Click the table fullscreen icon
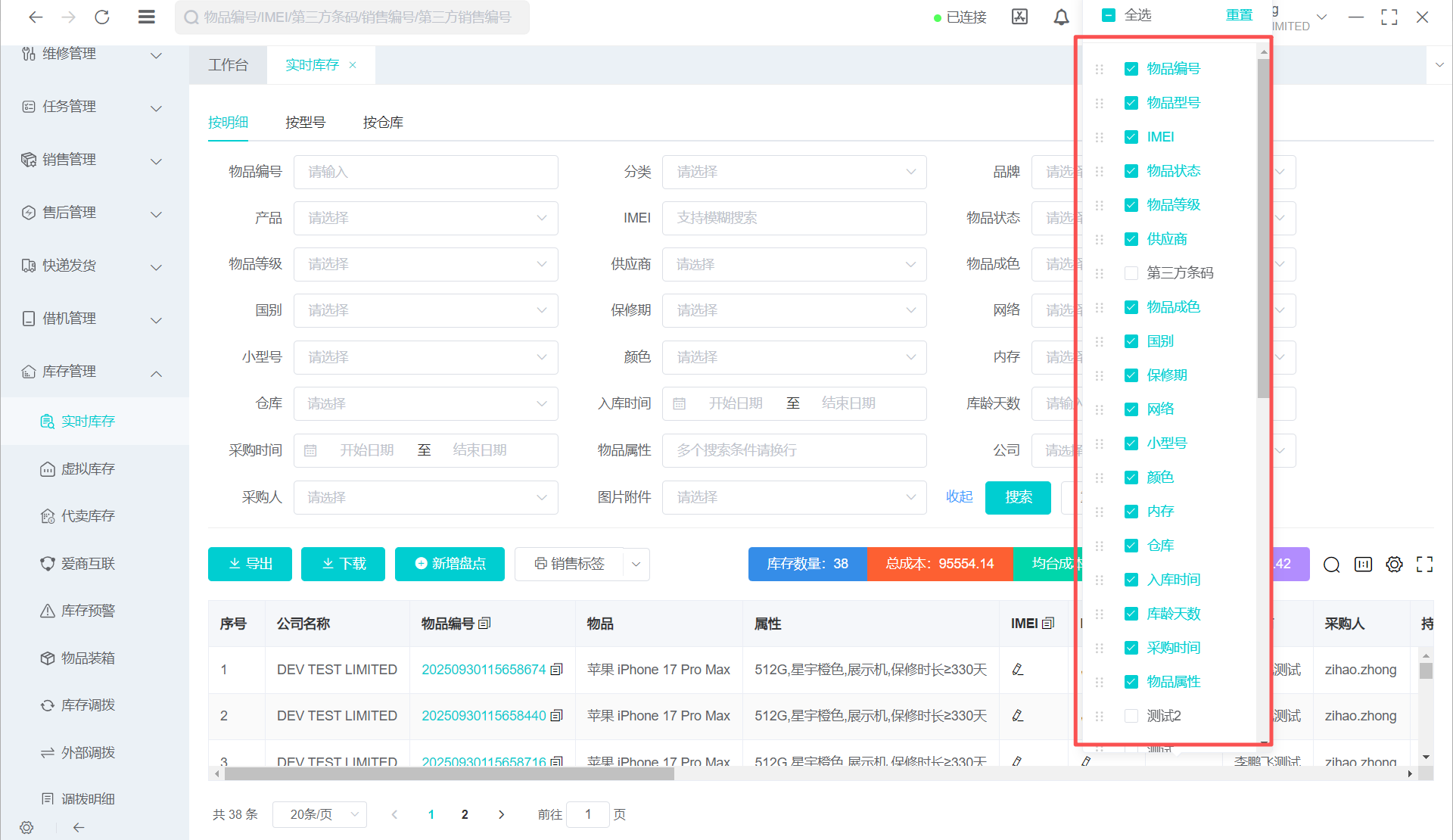Image resolution: width=1453 pixels, height=840 pixels. (x=1424, y=565)
